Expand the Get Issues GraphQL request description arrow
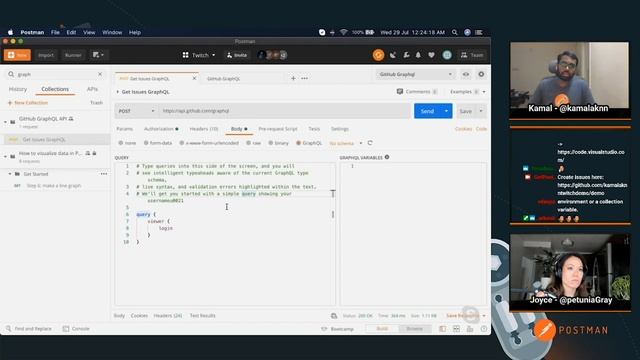 tap(118, 92)
